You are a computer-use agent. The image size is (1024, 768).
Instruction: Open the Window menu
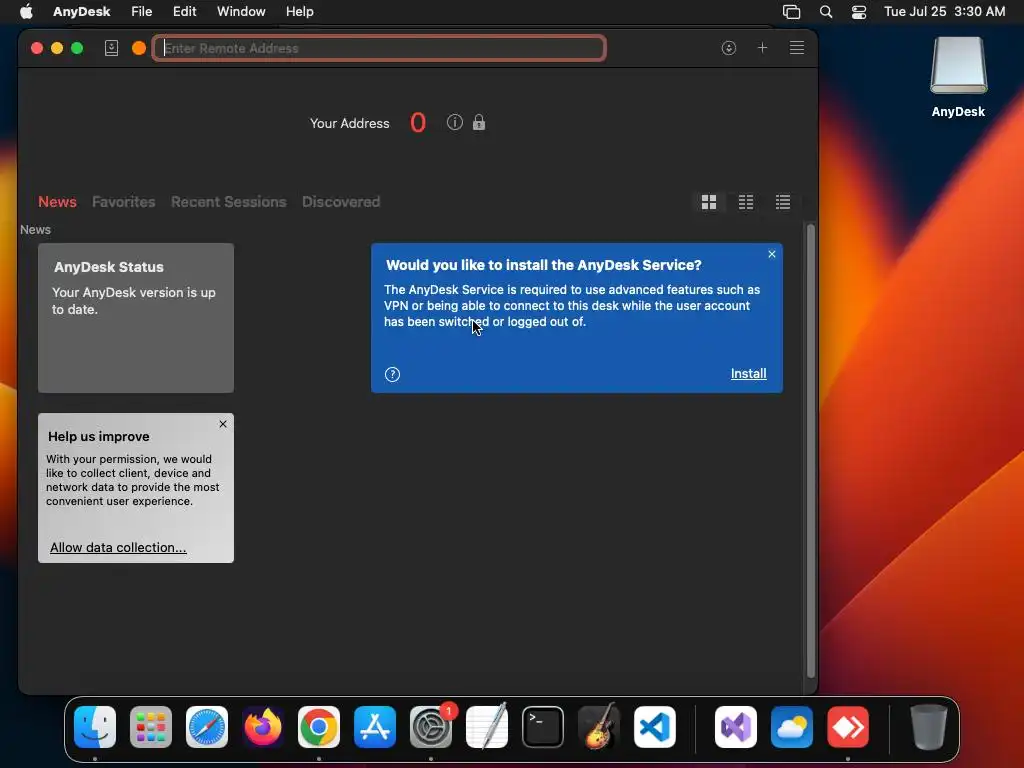tap(241, 12)
